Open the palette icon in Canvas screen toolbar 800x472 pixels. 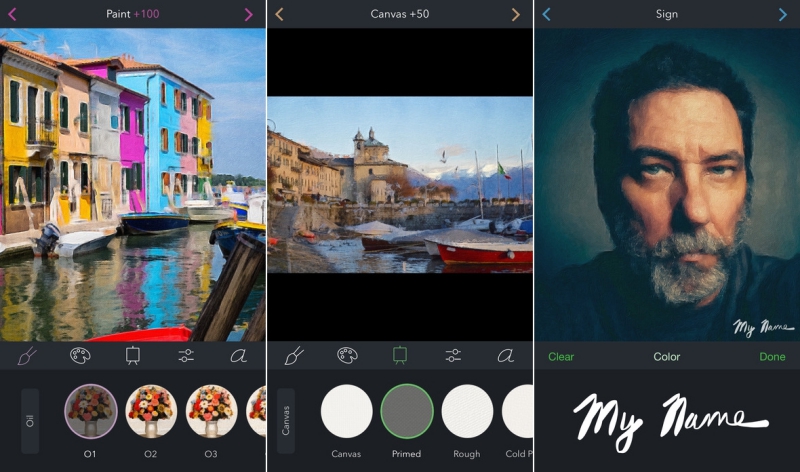coord(347,355)
